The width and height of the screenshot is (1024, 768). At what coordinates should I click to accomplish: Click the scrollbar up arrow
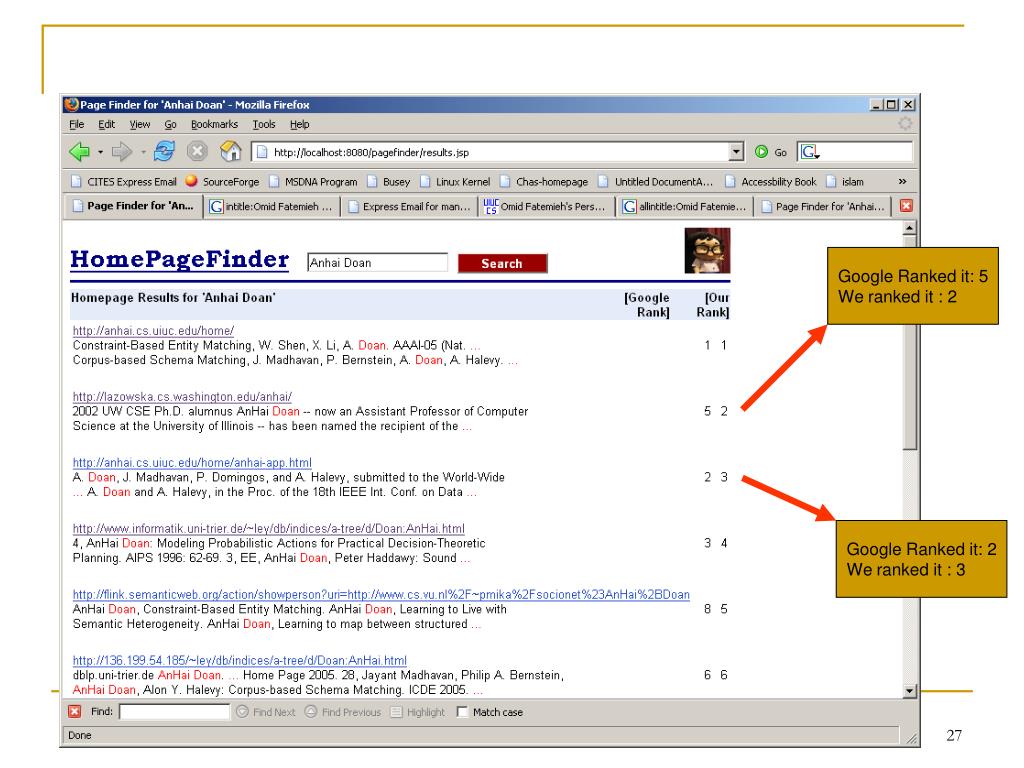point(910,228)
